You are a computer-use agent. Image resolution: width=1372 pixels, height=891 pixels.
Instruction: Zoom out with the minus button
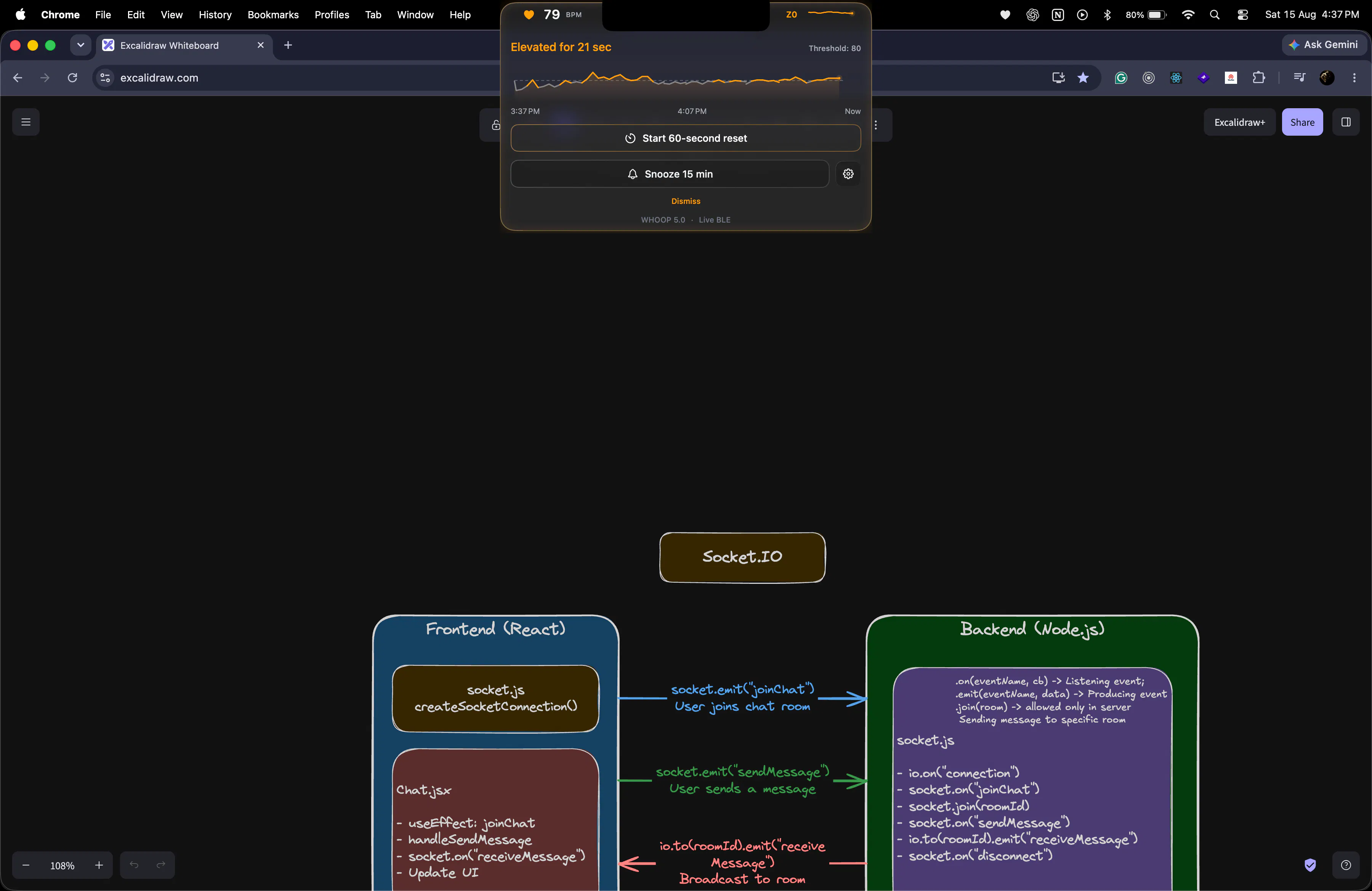point(26,865)
